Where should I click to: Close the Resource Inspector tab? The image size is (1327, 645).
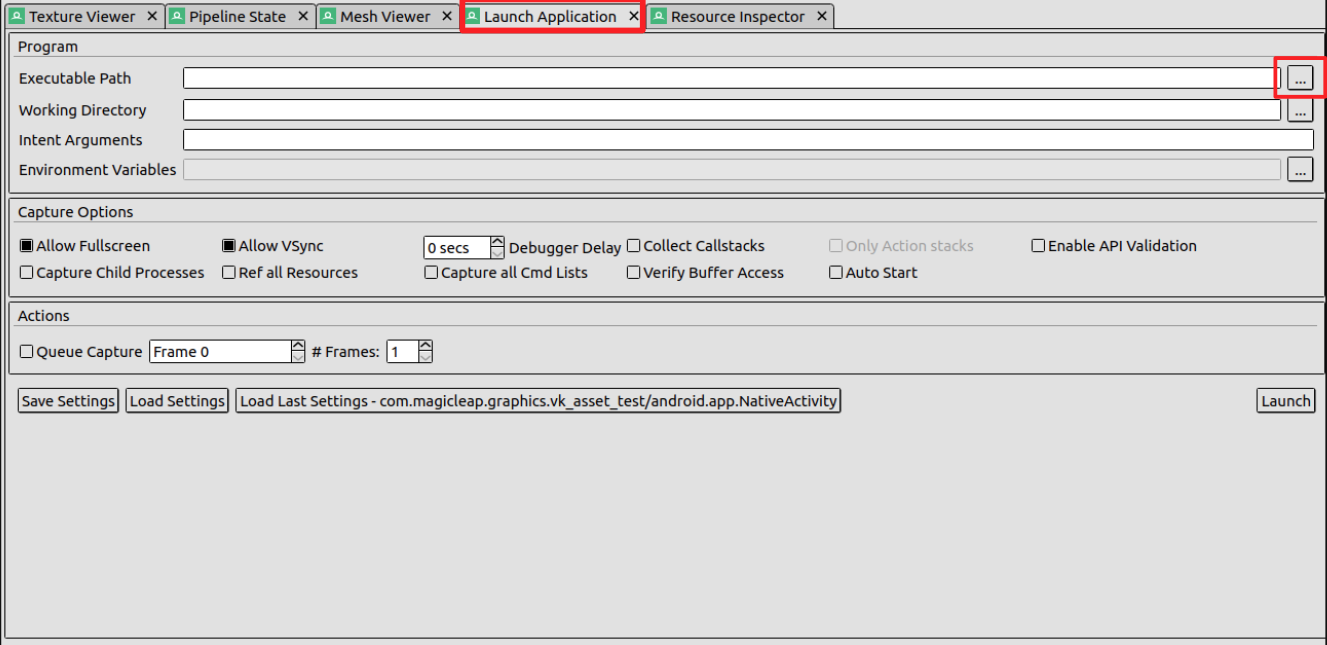click(x=821, y=16)
